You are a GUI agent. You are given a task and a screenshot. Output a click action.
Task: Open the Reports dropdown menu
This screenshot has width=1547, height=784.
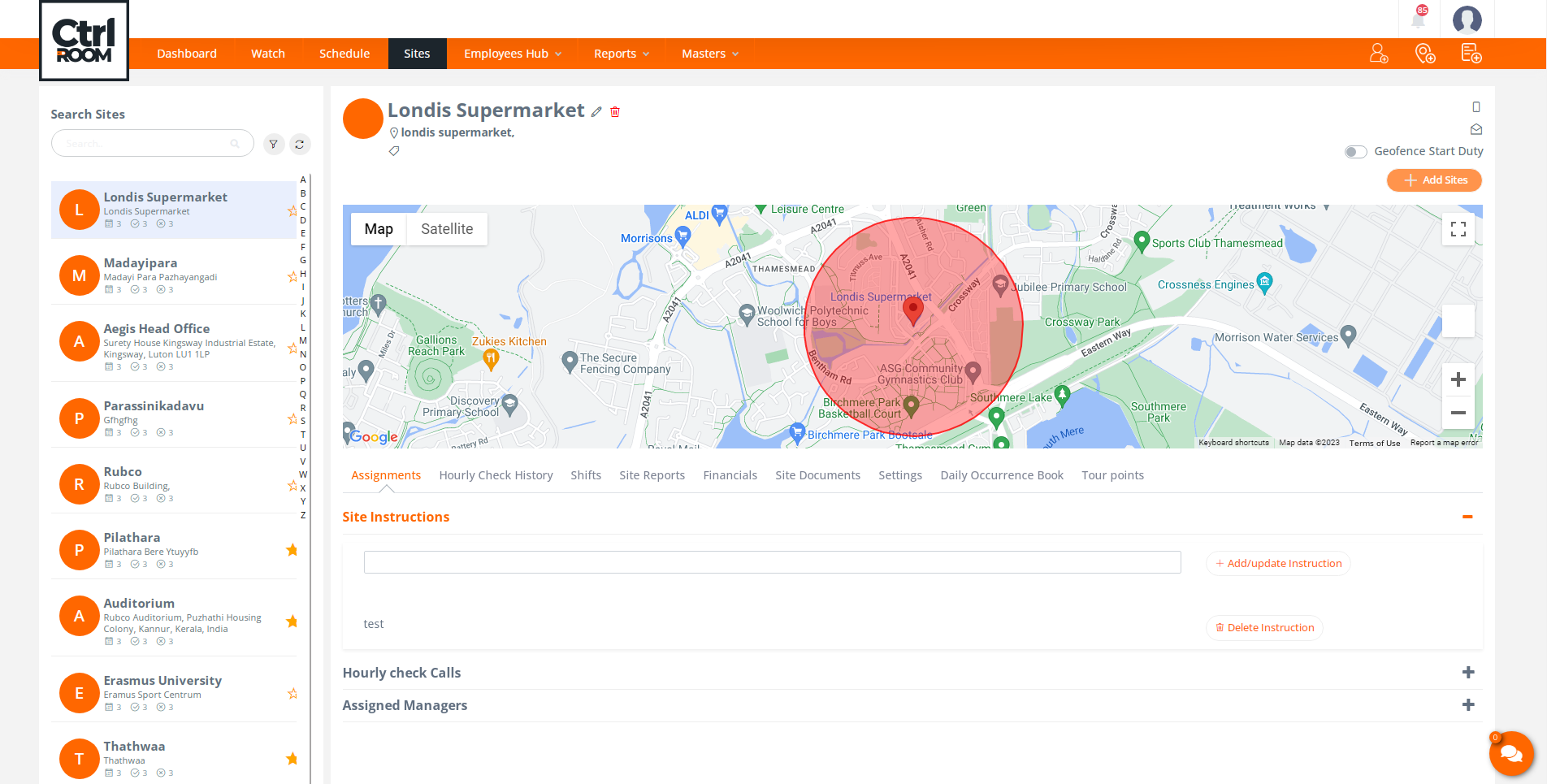pyautogui.click(x=622, y=54)
